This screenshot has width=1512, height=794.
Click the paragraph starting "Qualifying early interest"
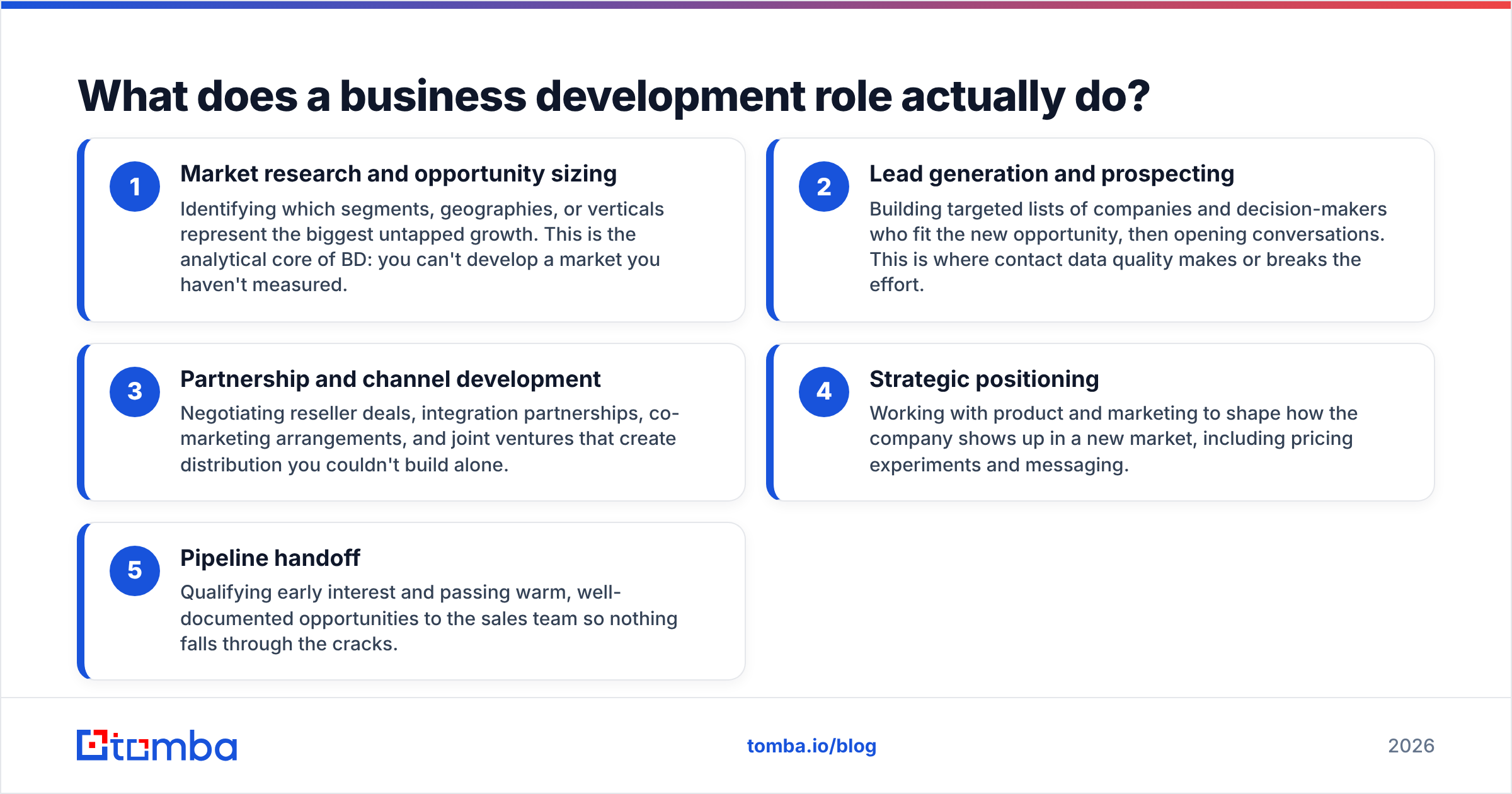point(429,618)
